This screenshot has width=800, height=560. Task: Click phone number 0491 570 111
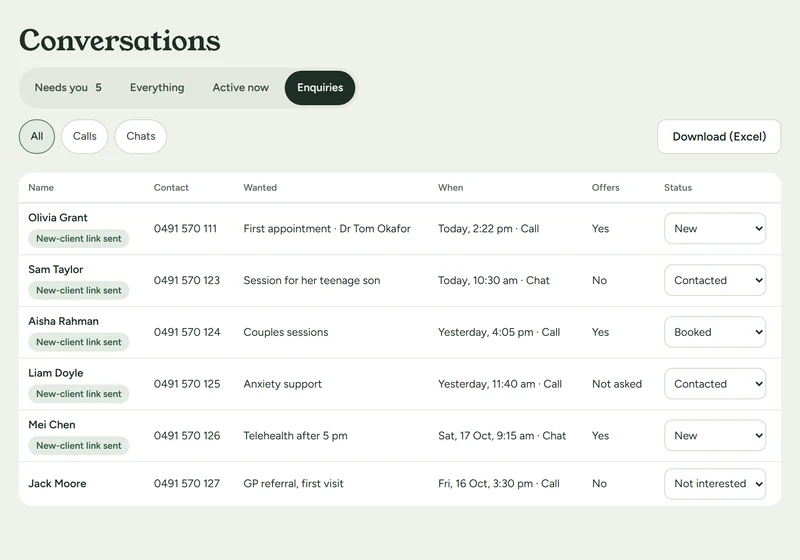point(185,228)
